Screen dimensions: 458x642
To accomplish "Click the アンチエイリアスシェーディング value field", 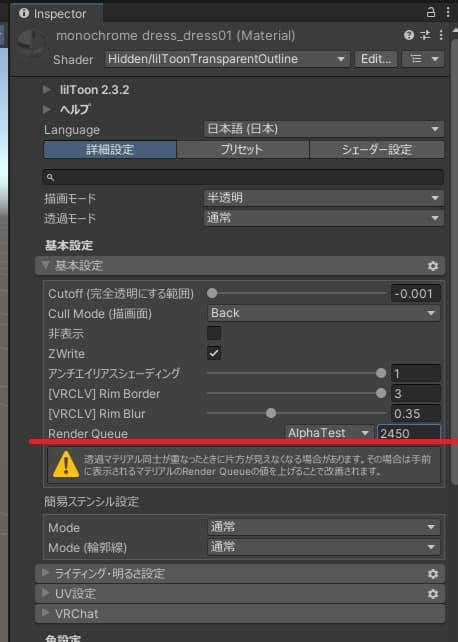I will click(x=415, y=373).
